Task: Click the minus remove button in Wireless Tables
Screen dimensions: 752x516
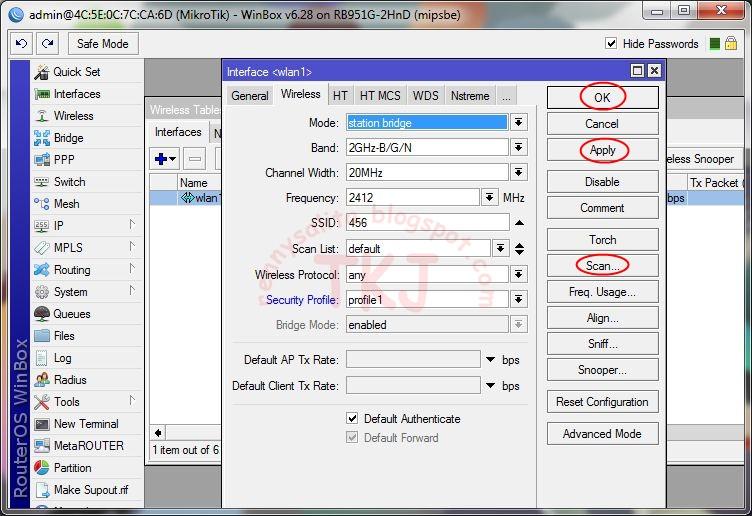Action: tap(195, 159)
